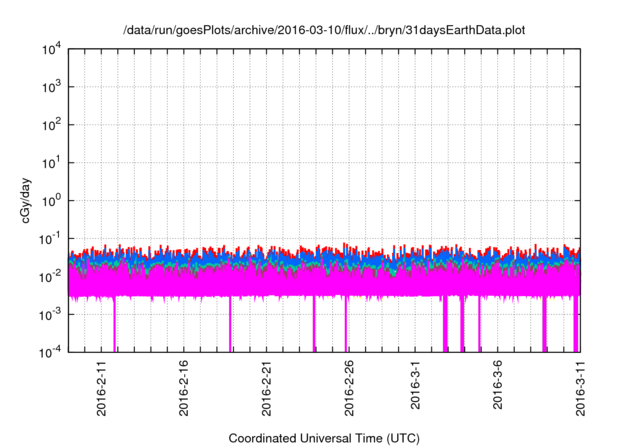Screen dimensions: 640x448
Task: Click the 10^2 y-axis tick label
Action: (52, 125)
